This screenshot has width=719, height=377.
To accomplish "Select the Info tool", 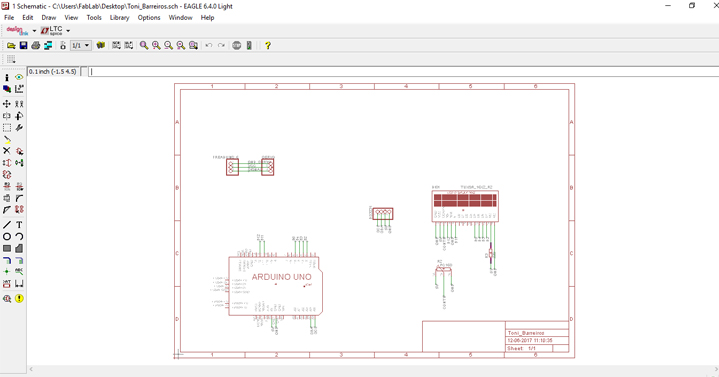I will coord(7,78).
